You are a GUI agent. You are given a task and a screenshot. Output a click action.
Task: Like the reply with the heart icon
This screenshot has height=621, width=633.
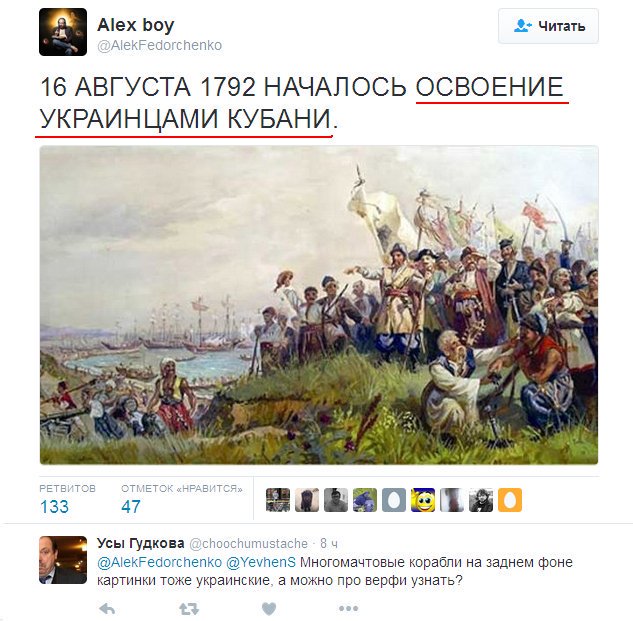pos(269,609)
